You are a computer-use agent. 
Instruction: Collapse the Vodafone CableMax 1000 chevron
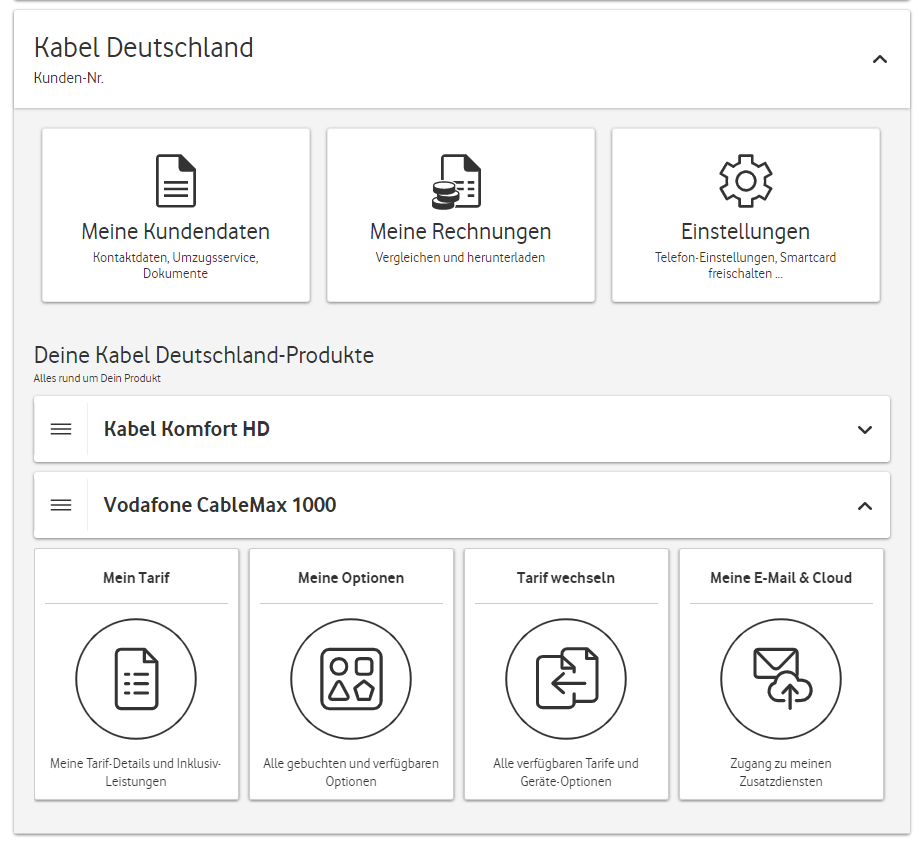[x=865, y=506]
